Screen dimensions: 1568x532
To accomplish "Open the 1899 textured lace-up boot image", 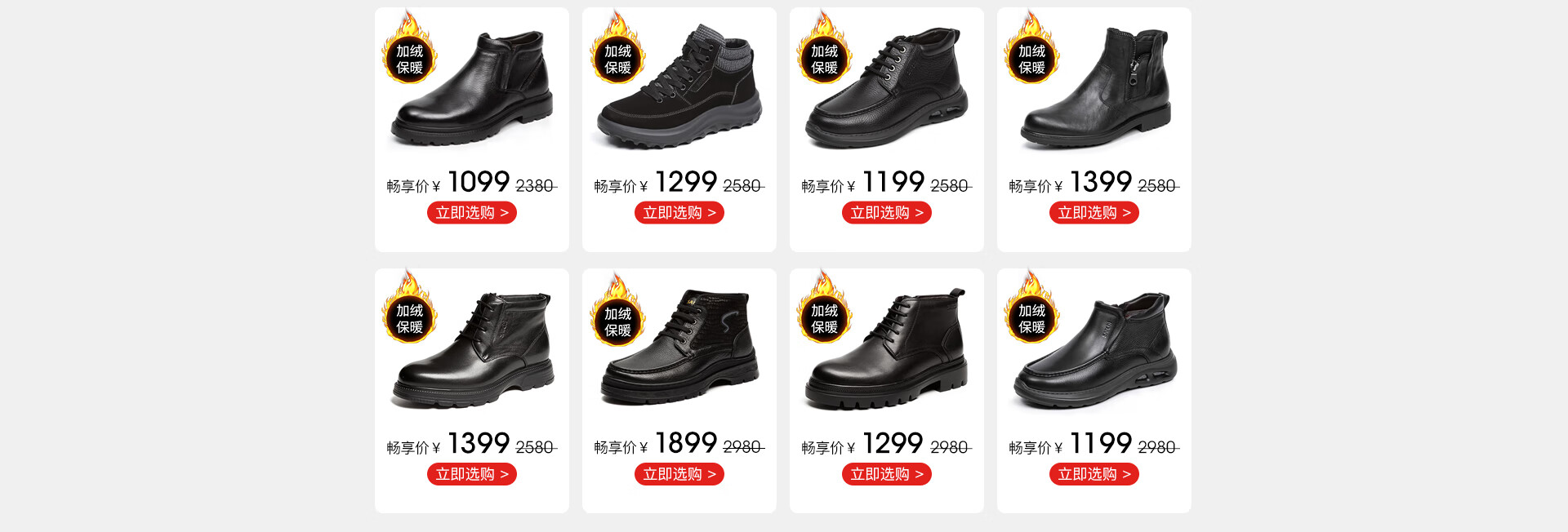I will click(x=679, y=348).
